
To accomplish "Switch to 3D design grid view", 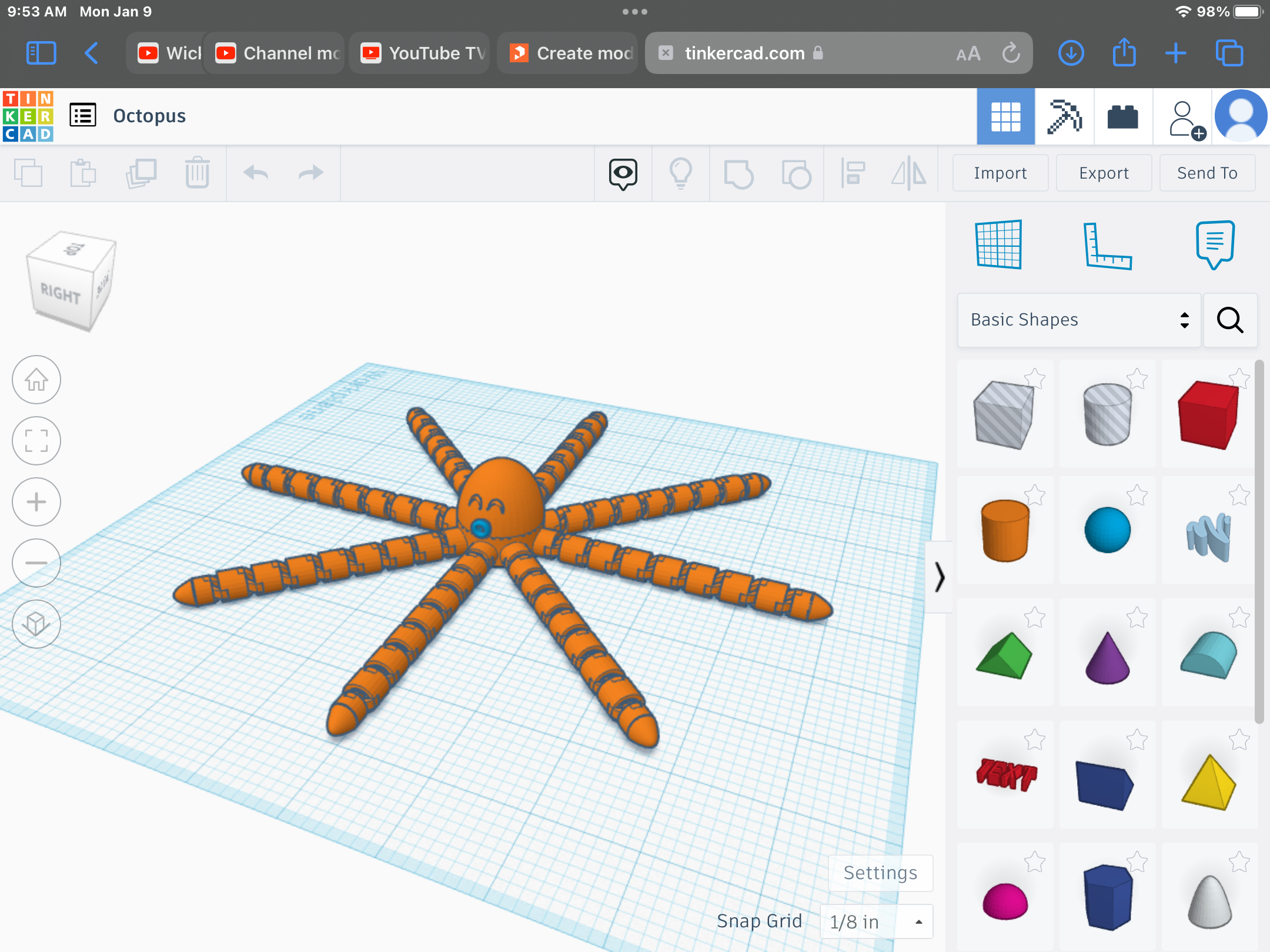I will (x=1006, y=116).
